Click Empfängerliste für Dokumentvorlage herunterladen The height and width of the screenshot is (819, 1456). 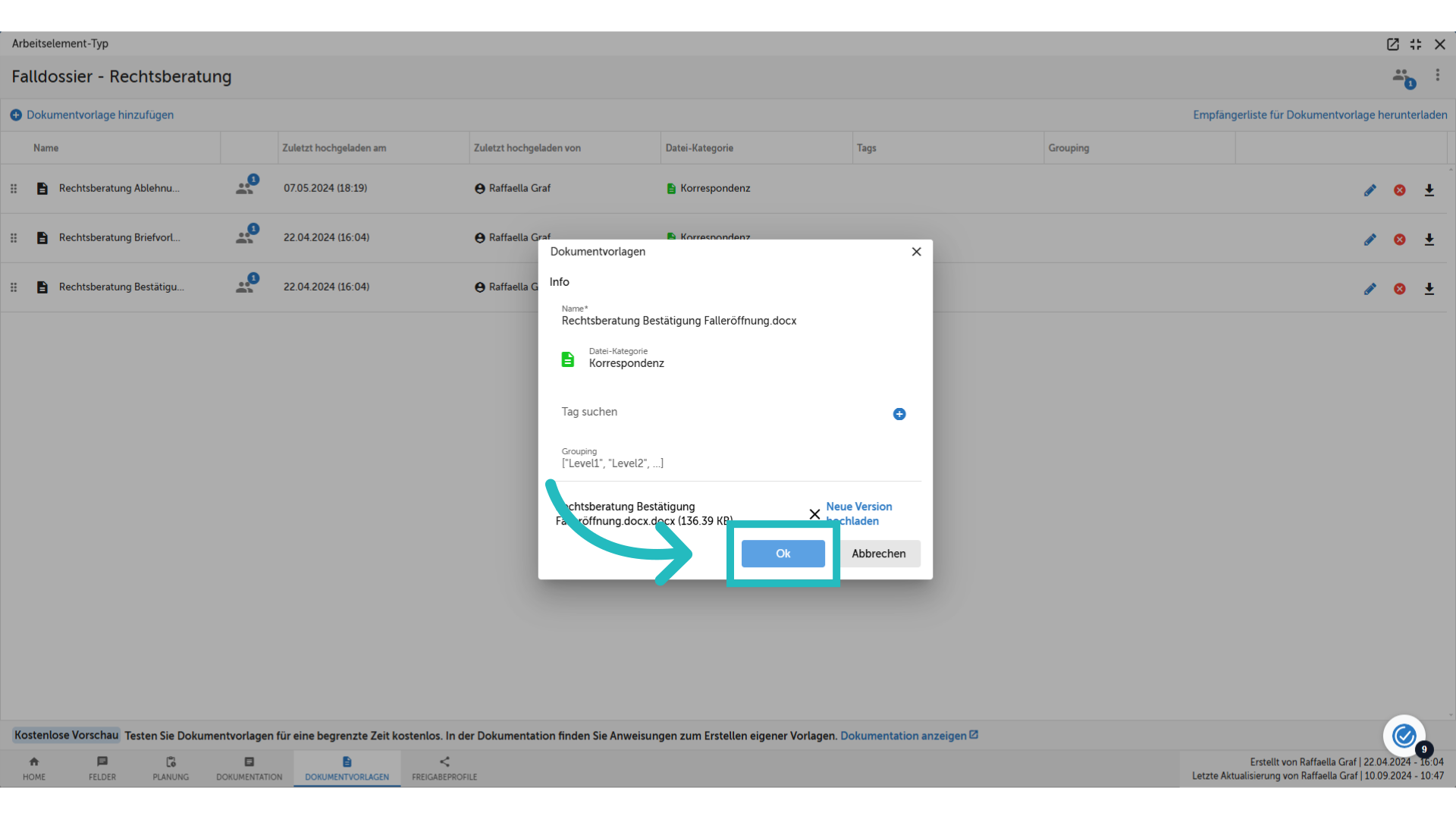tap(1320, 114)
